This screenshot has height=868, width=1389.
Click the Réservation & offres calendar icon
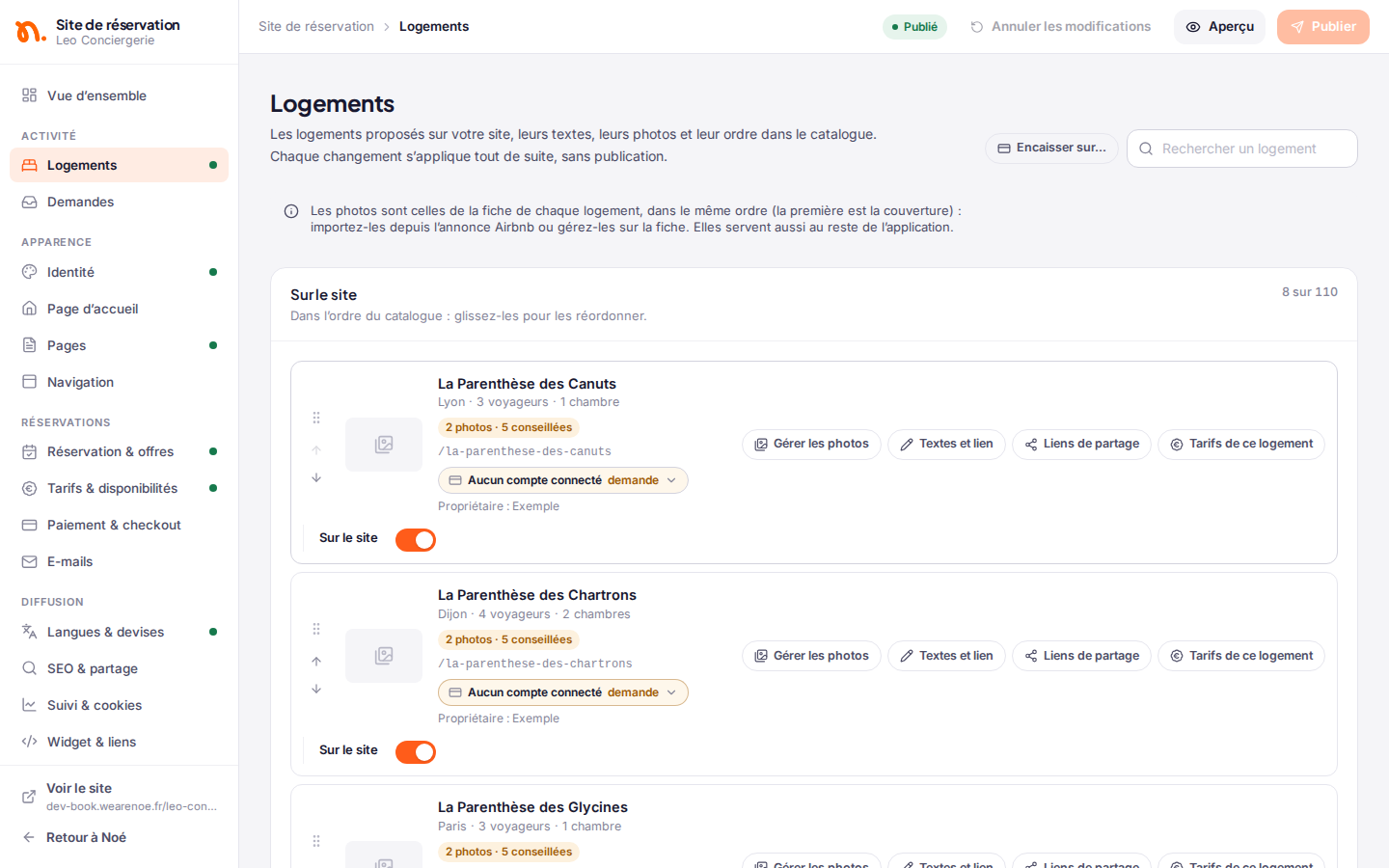click(30, 451)
